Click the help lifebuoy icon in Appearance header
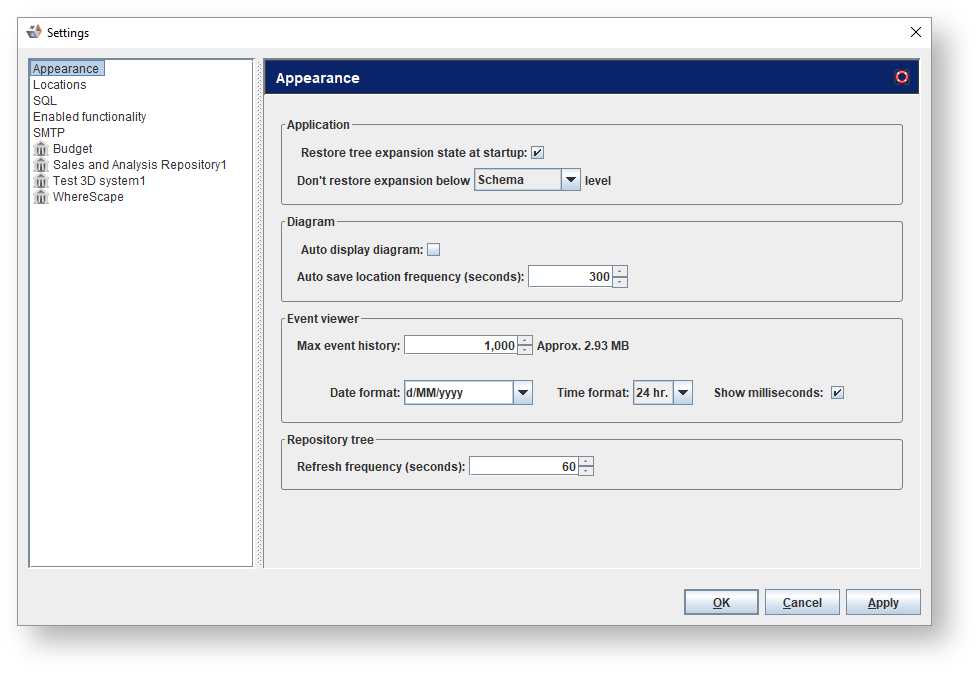 pyautogui.click(x=902, y=77)
